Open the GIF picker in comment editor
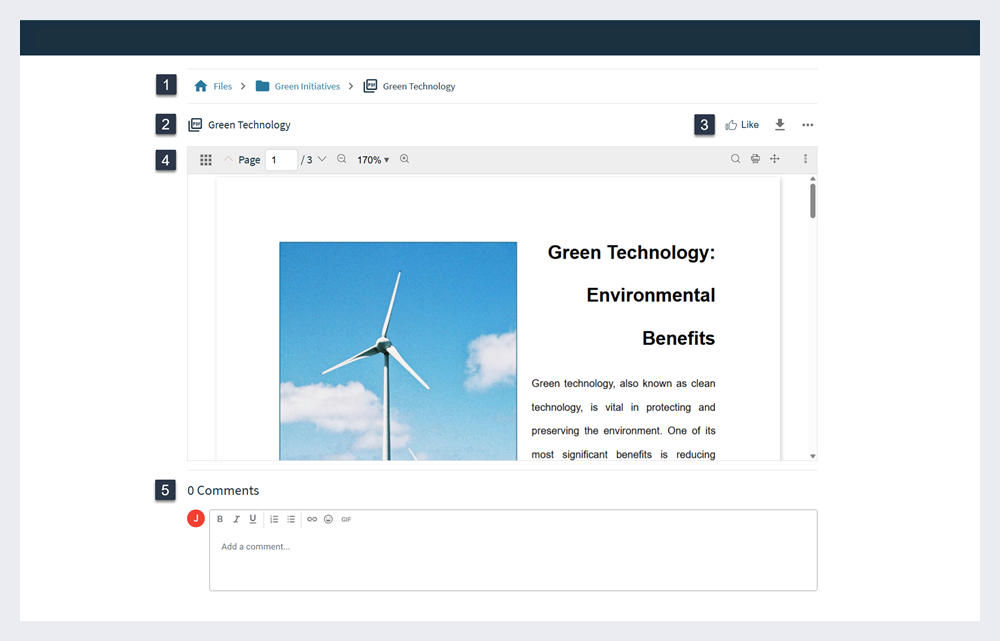The image size is (1000, 641). tap(346, 519)
